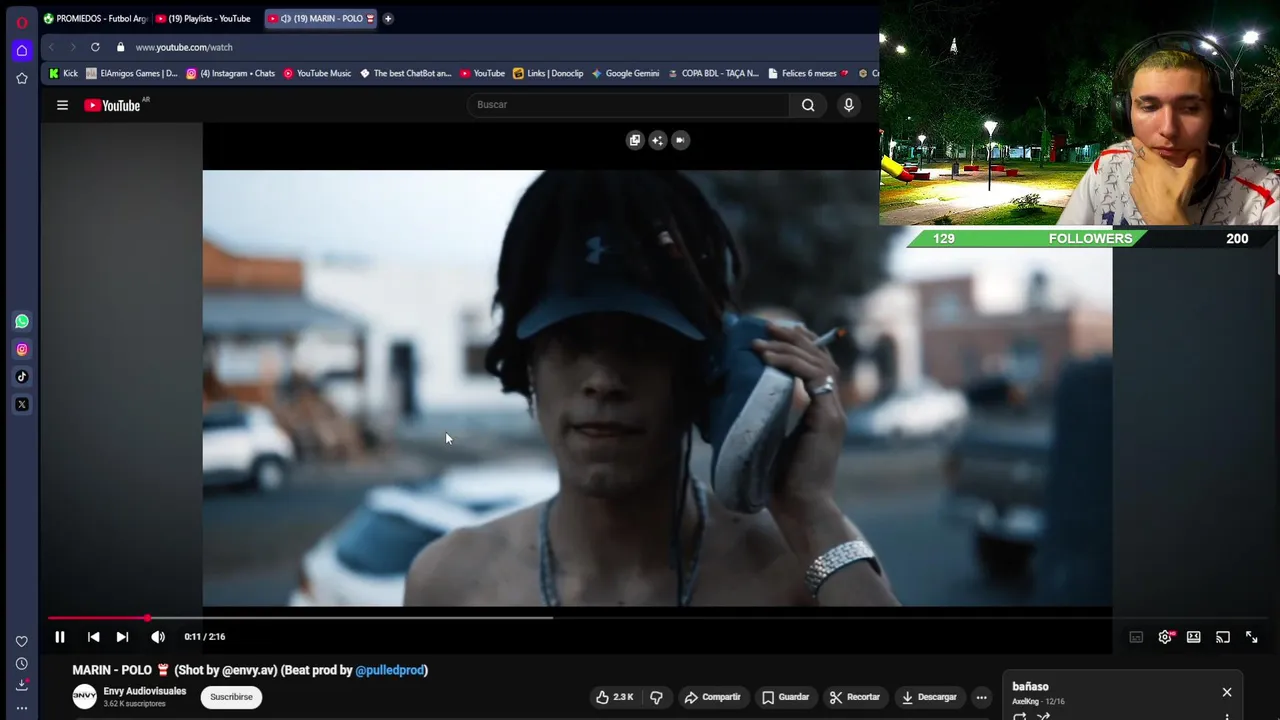Image resolution: width=1280 pixels, height=720 pixels.
Task: Open Opera sidebar more options dots
Action: (22, 708)
